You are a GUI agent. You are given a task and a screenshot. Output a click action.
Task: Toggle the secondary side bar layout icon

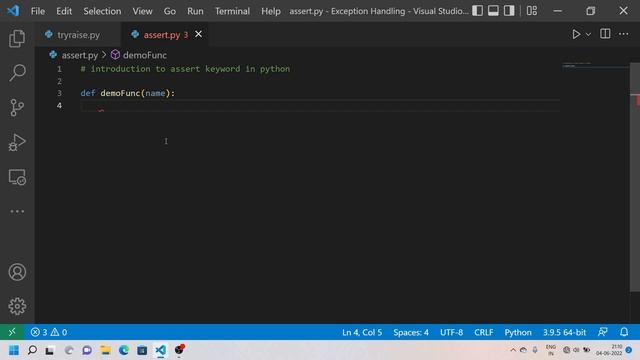coord(509,11)
